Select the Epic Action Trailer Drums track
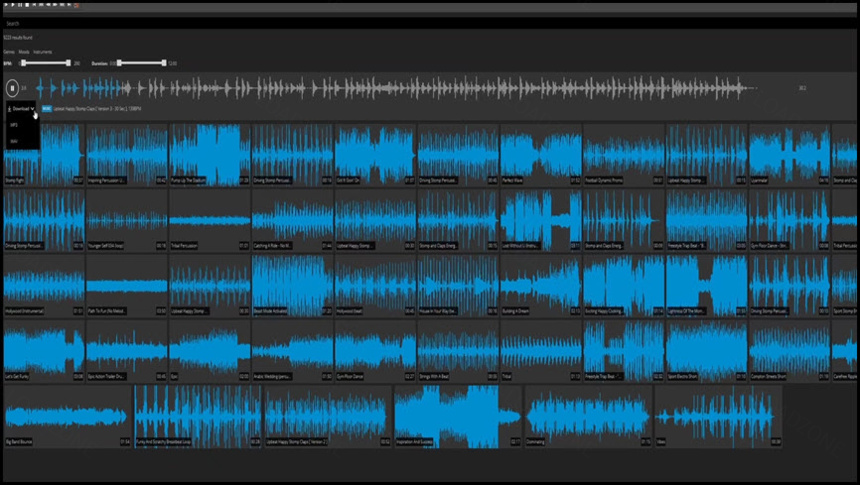This screenshot has height=485, width=860. coord(127,351)
